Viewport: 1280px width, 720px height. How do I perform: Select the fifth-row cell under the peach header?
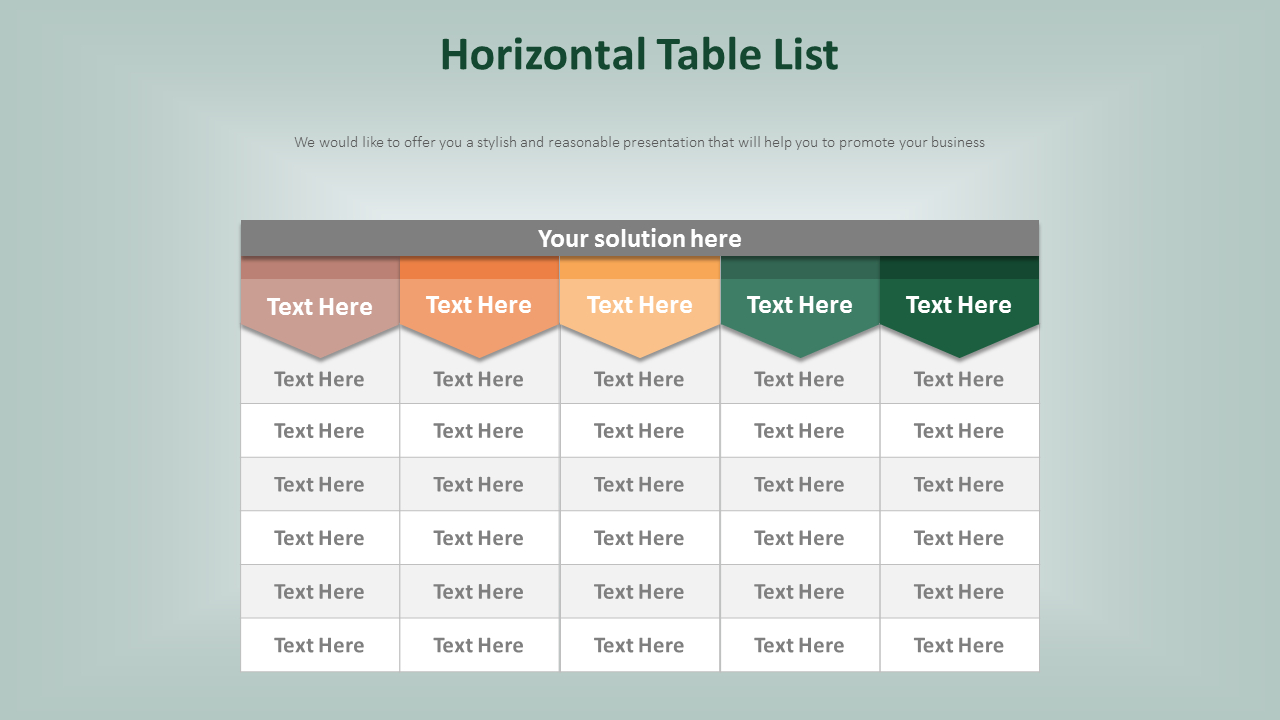pyautogui.click(x=639, y=591)
